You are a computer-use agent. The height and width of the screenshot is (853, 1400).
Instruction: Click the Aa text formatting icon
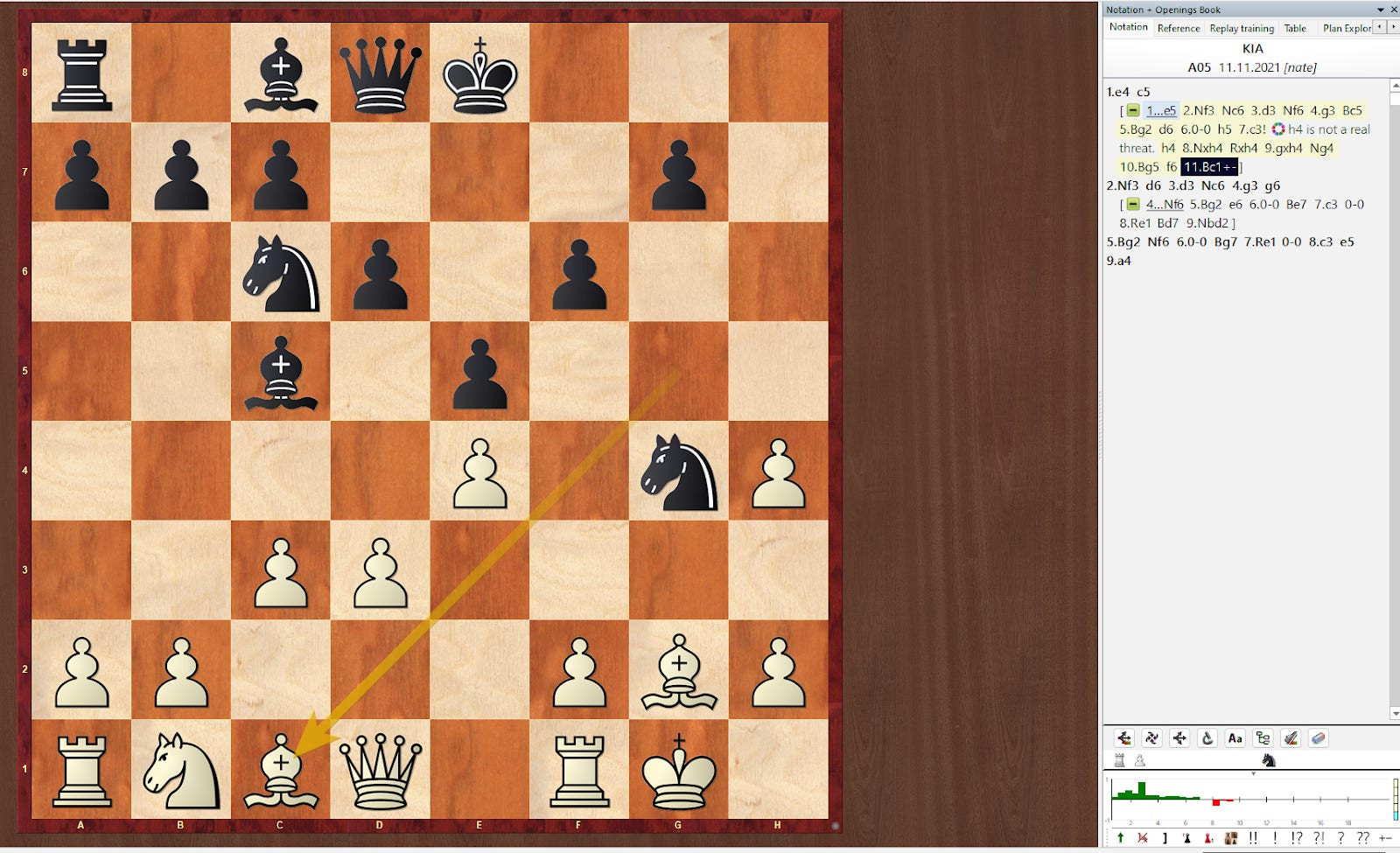tap(1235, 738)
